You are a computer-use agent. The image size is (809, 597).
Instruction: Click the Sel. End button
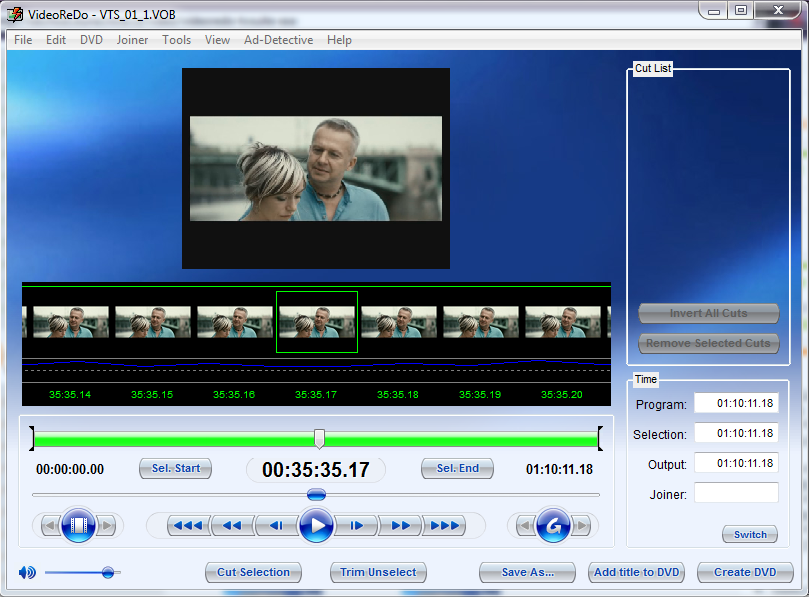pyautogui.click(x=457, y=468)
